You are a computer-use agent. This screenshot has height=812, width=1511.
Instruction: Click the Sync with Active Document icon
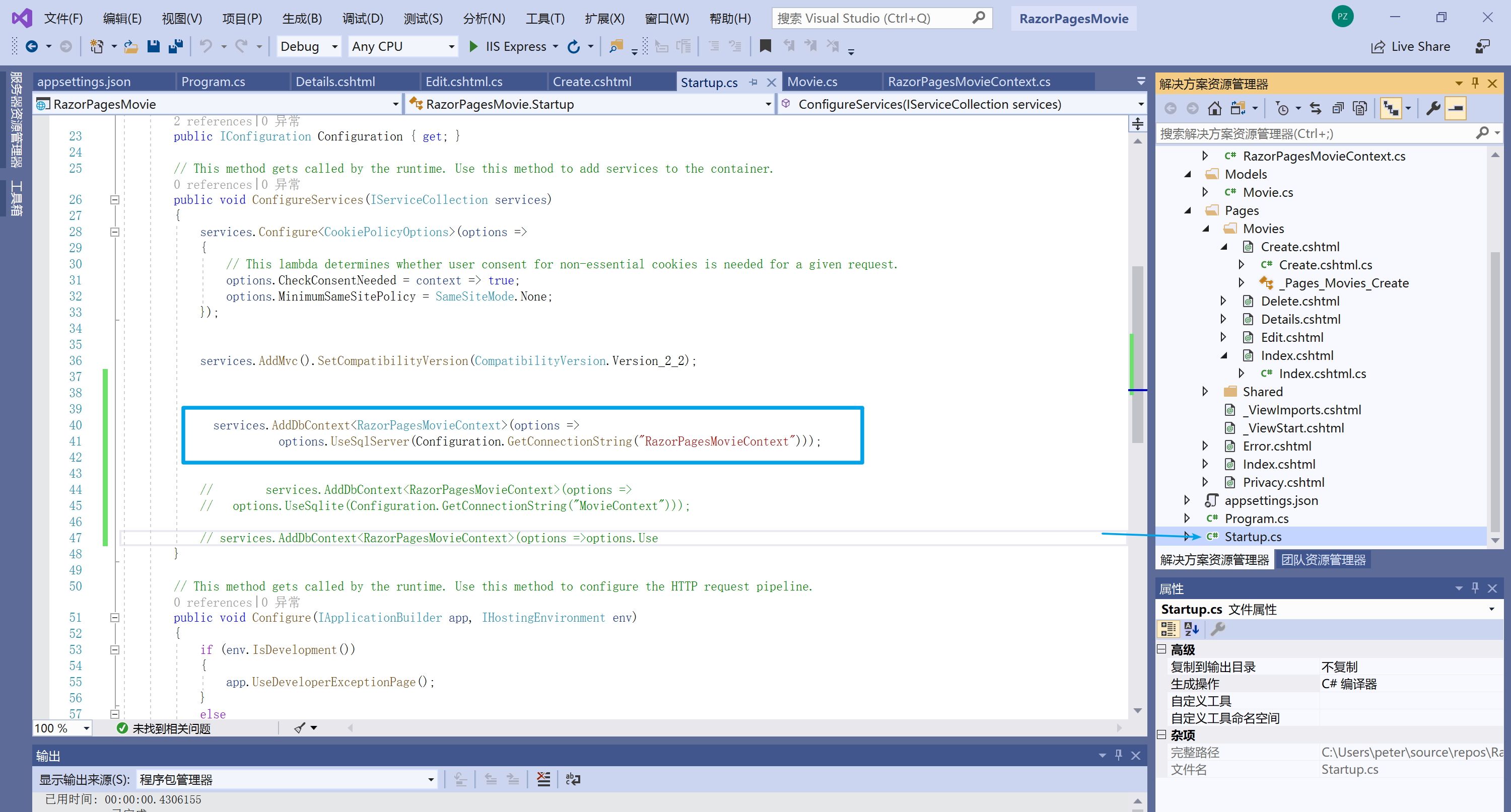pyautogui.click(x=1316, y=108)
